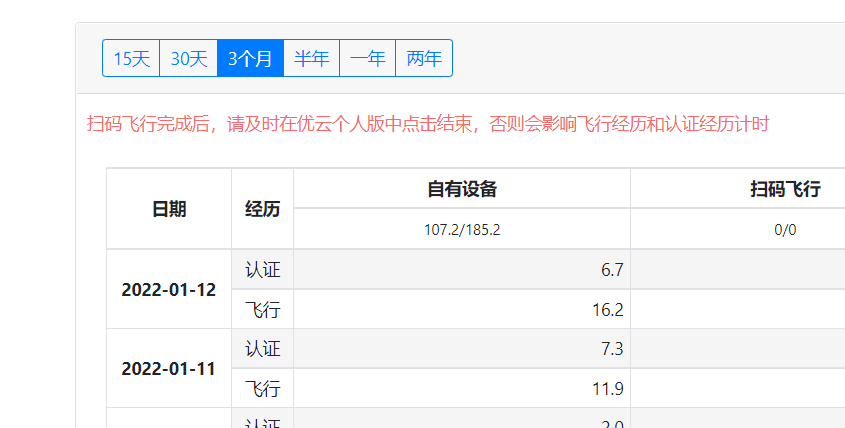Click the 0/0 totals cell
The image size is (845, 428).
tap(785, 230)
